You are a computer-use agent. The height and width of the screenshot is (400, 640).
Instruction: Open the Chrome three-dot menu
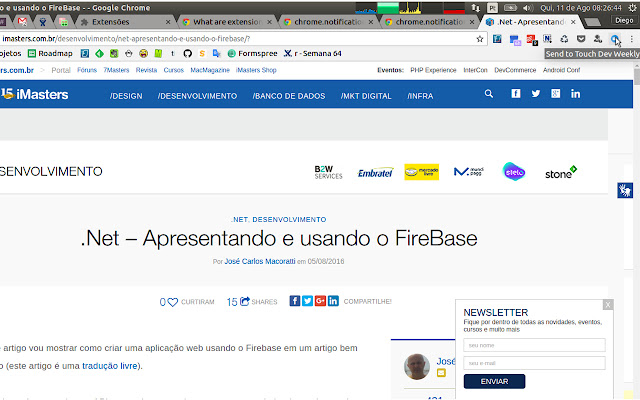coord(631,39)
